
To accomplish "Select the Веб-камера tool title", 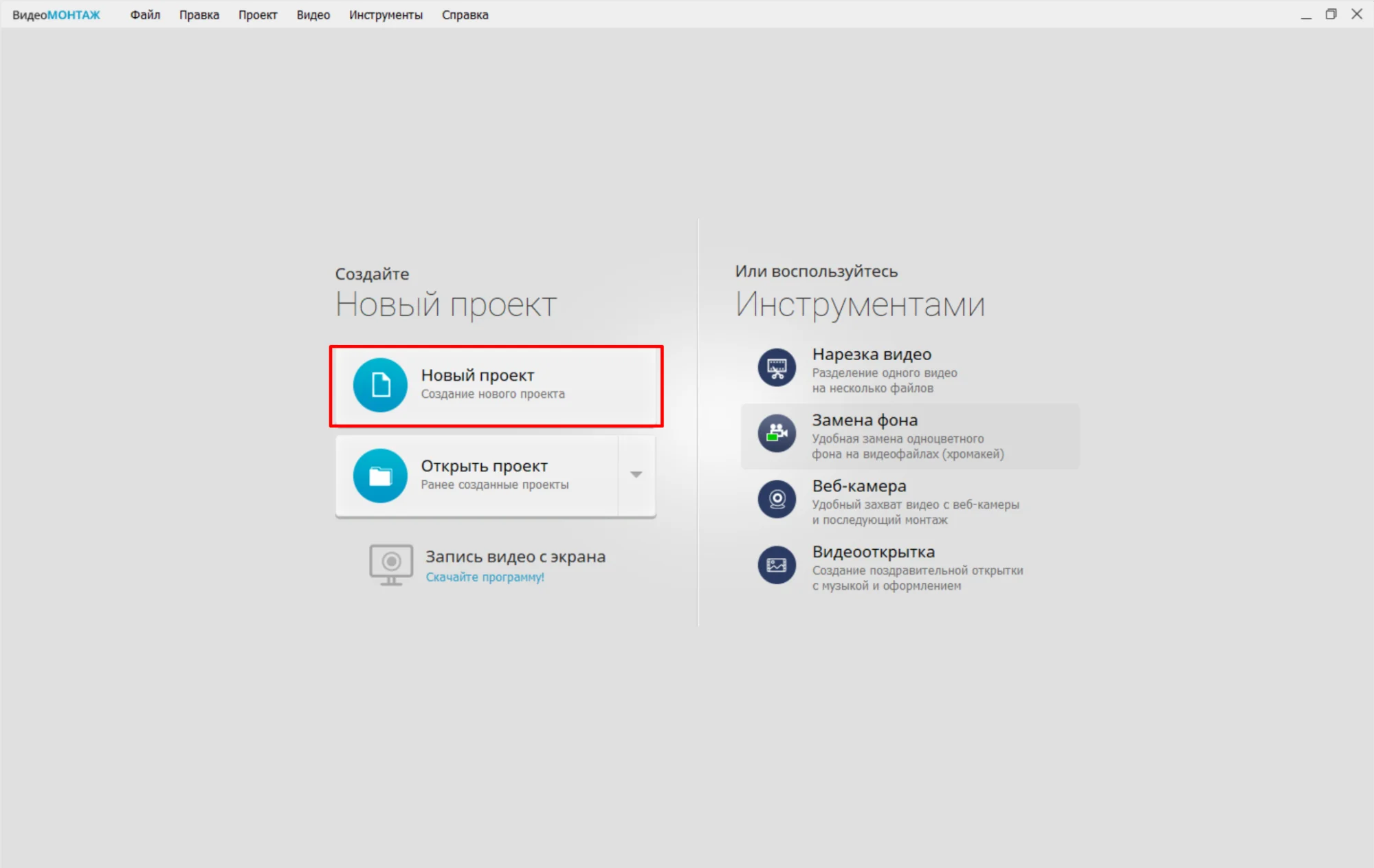I will pyautogui.click(x=859, y=486).
